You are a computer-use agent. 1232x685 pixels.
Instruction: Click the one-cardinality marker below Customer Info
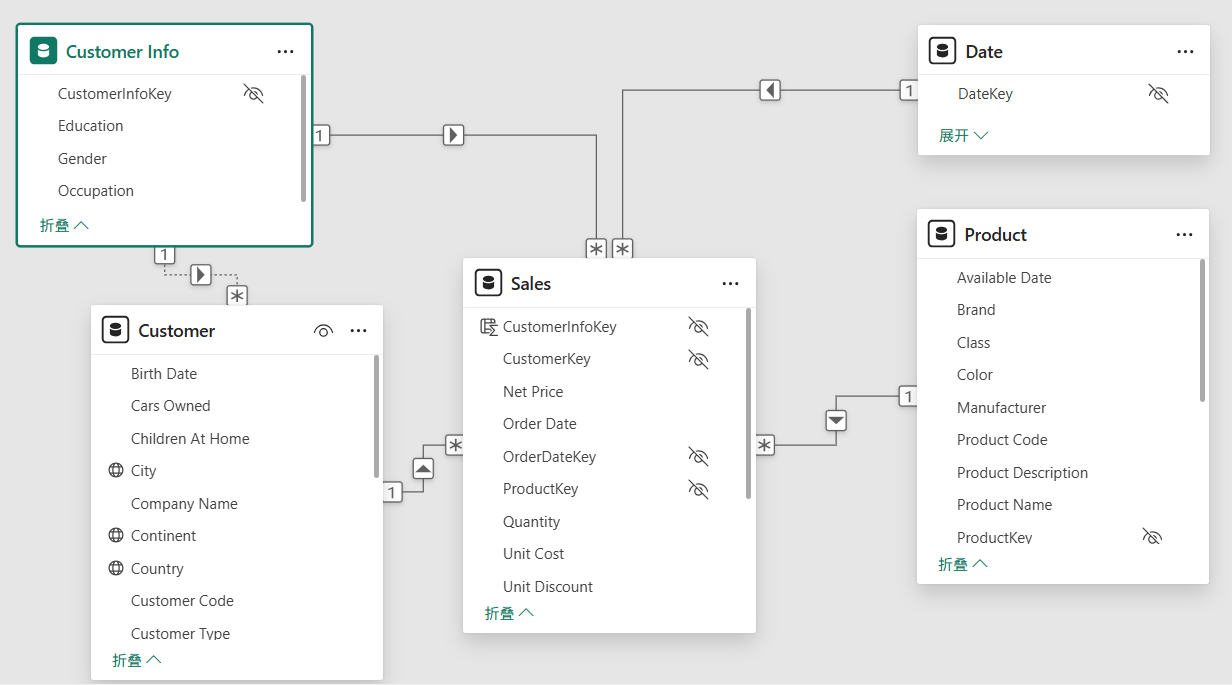165,254
